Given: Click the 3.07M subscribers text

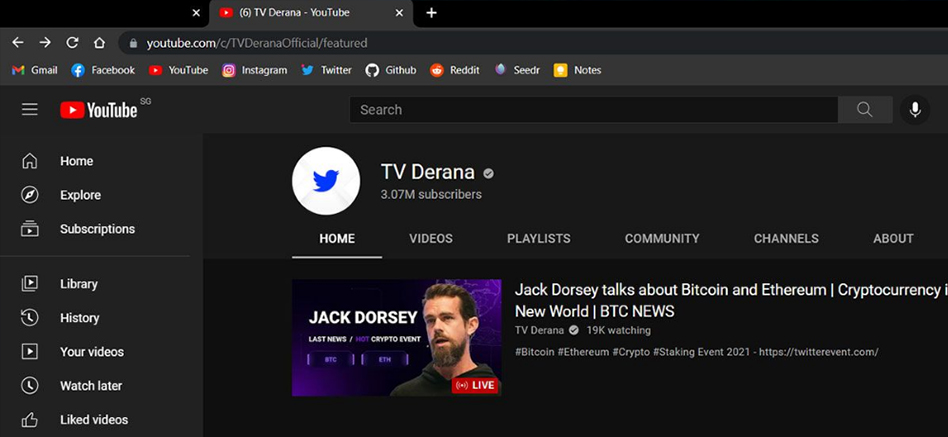Looking at the screenshot, I should pos(431,195).
